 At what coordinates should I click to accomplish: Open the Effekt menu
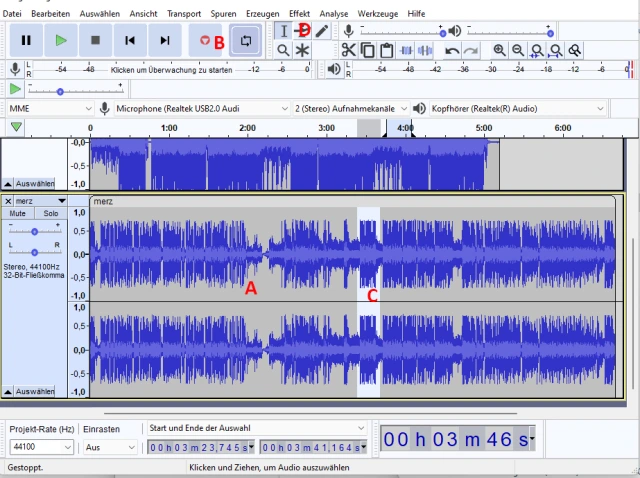(x=299, y=14)
